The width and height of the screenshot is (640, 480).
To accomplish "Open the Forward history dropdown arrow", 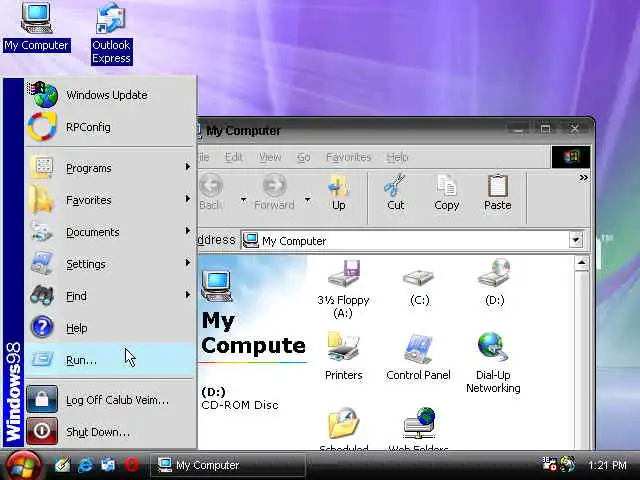I will [x=308, y=199].
